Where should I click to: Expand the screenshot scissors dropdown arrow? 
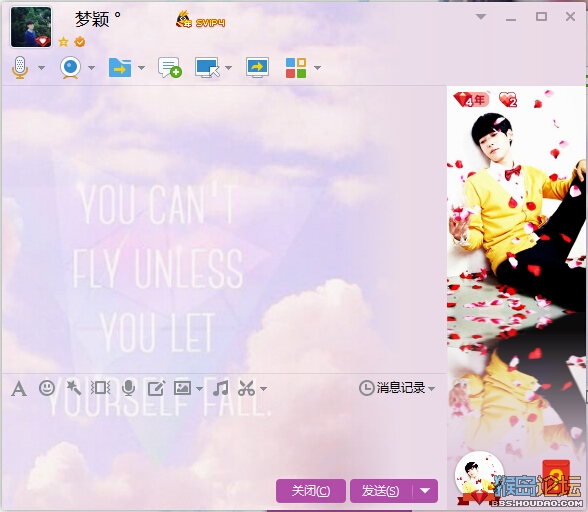(x=264, y=389)
